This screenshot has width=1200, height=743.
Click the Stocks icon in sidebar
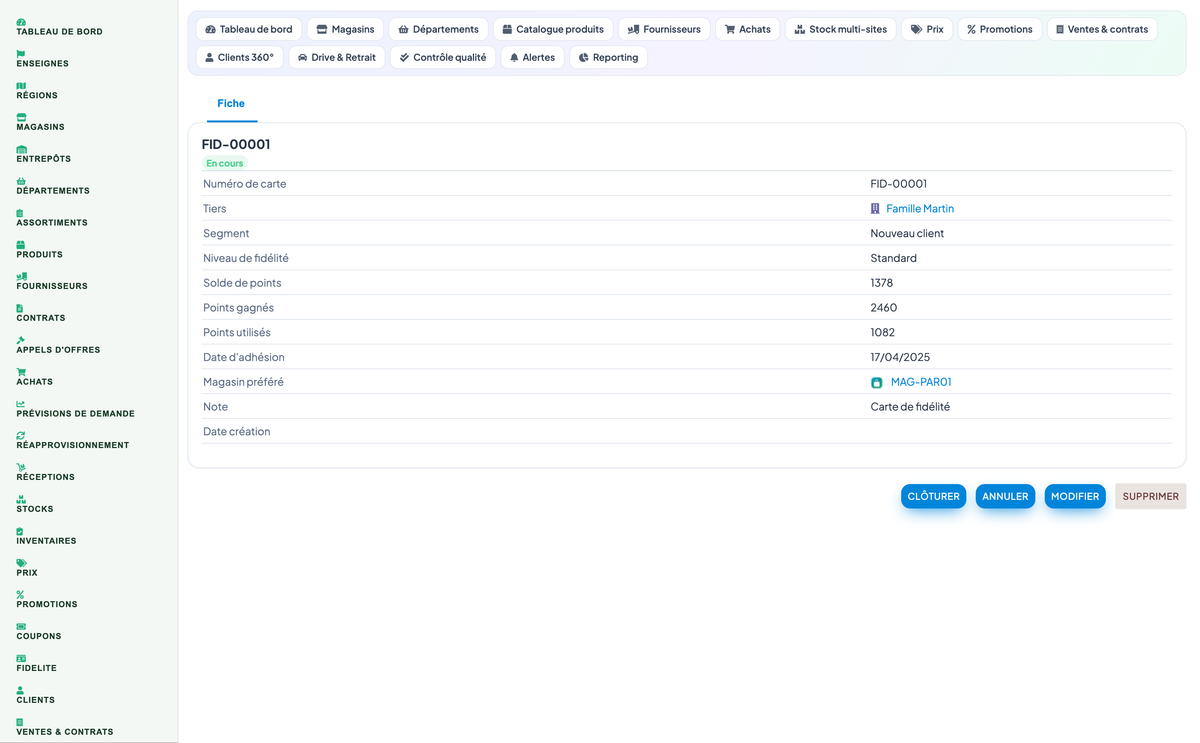[21, 499]
